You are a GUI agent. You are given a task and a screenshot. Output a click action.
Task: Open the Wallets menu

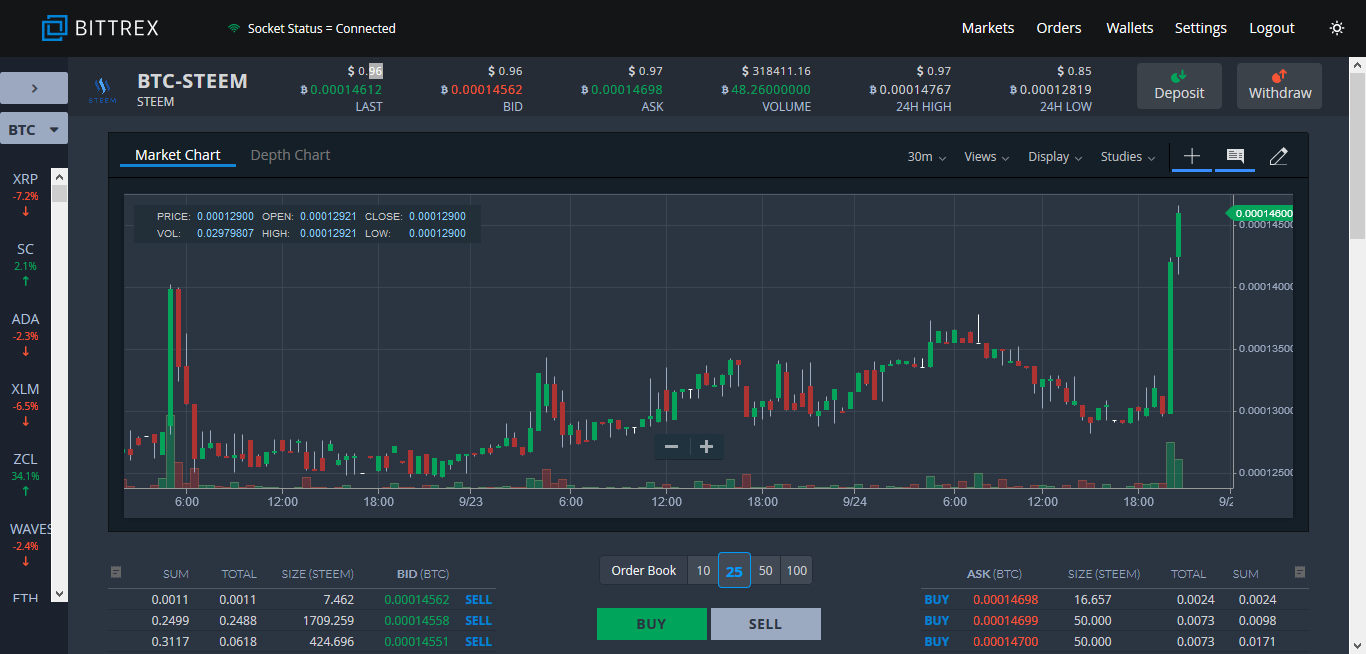1129,28
